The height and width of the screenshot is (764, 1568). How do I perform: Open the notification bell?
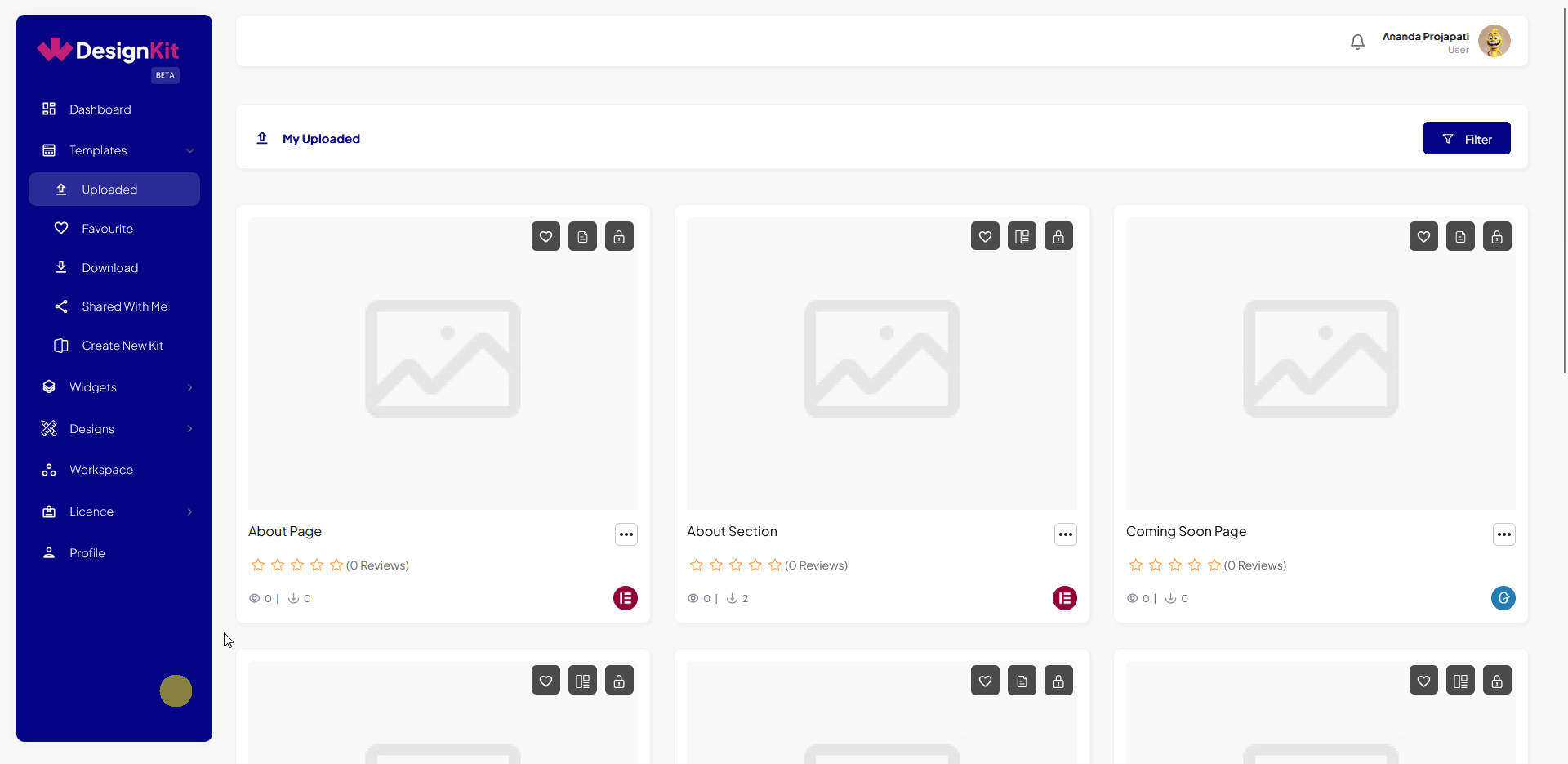(x=1357, y=41)
